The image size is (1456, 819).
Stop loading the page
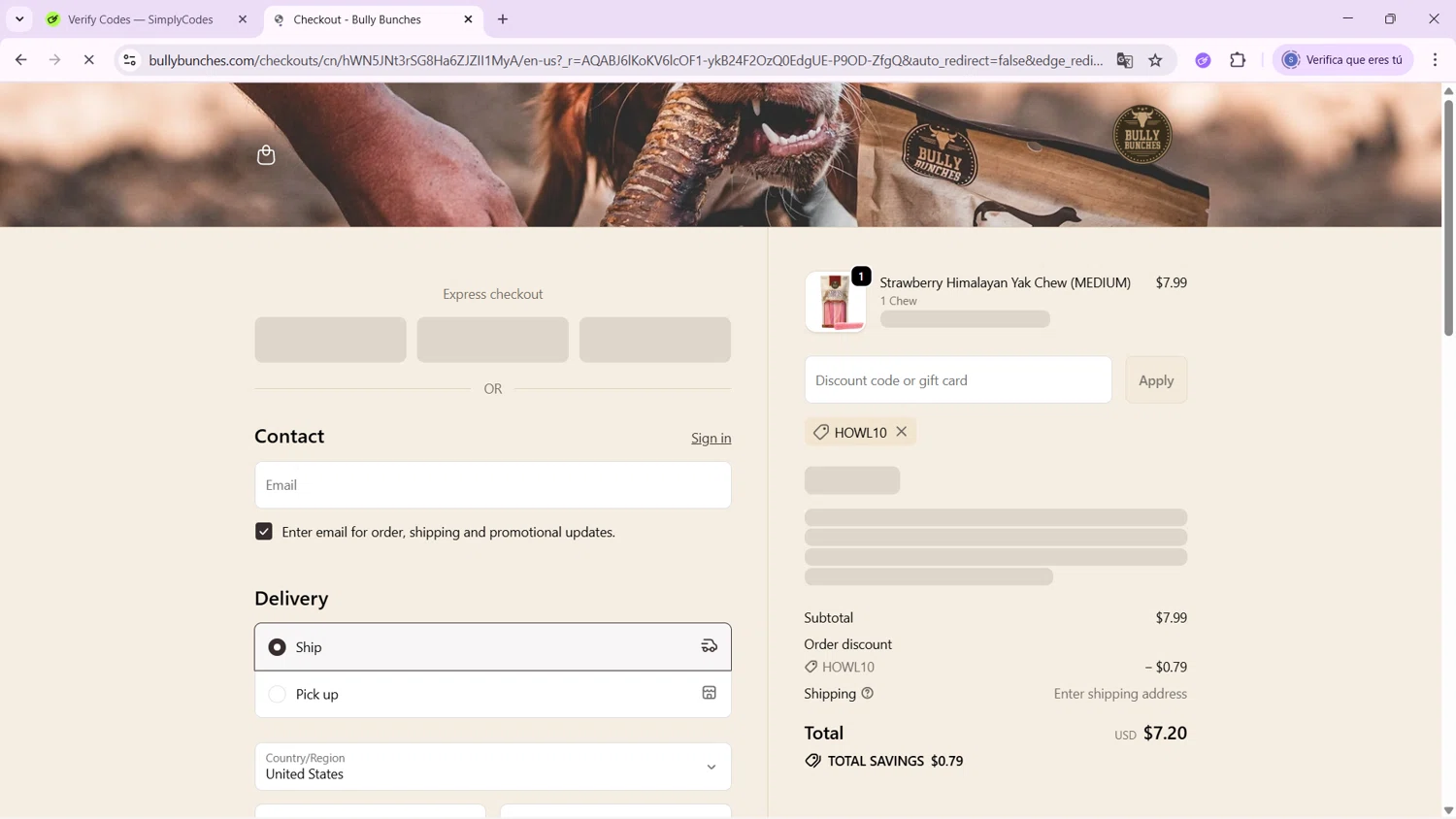coord(88,60)
